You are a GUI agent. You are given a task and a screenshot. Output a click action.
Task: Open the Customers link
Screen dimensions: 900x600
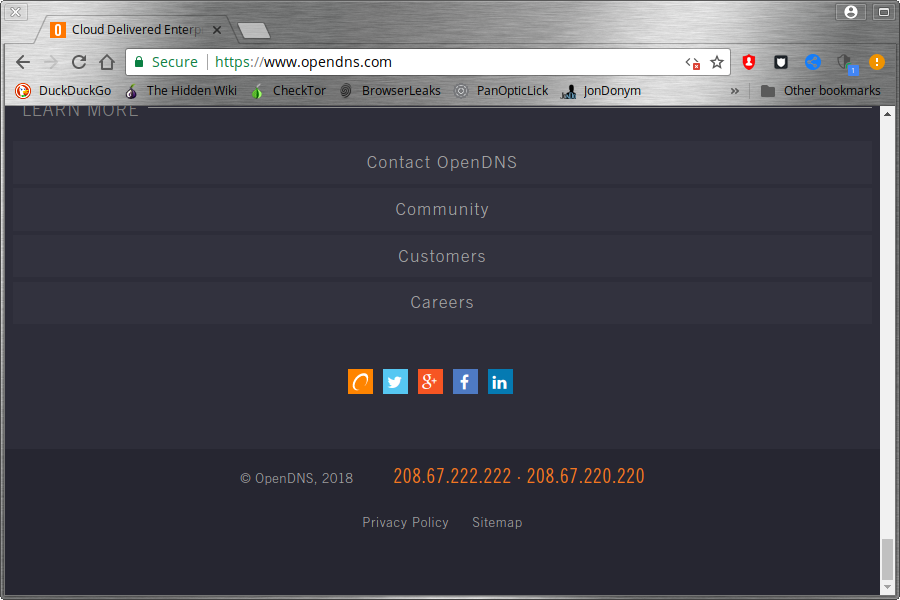(442, 256)
